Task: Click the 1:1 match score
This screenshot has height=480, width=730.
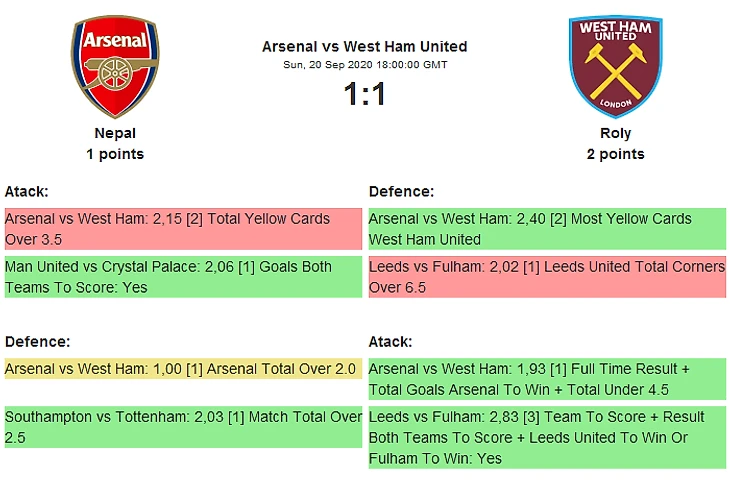Action: click(x=364, y=94)
